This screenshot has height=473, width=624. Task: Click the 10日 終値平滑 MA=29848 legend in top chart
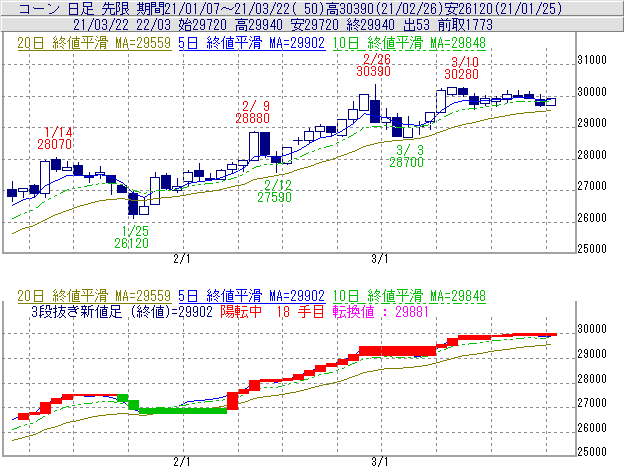pyautogui.click(x=409, y=43)
